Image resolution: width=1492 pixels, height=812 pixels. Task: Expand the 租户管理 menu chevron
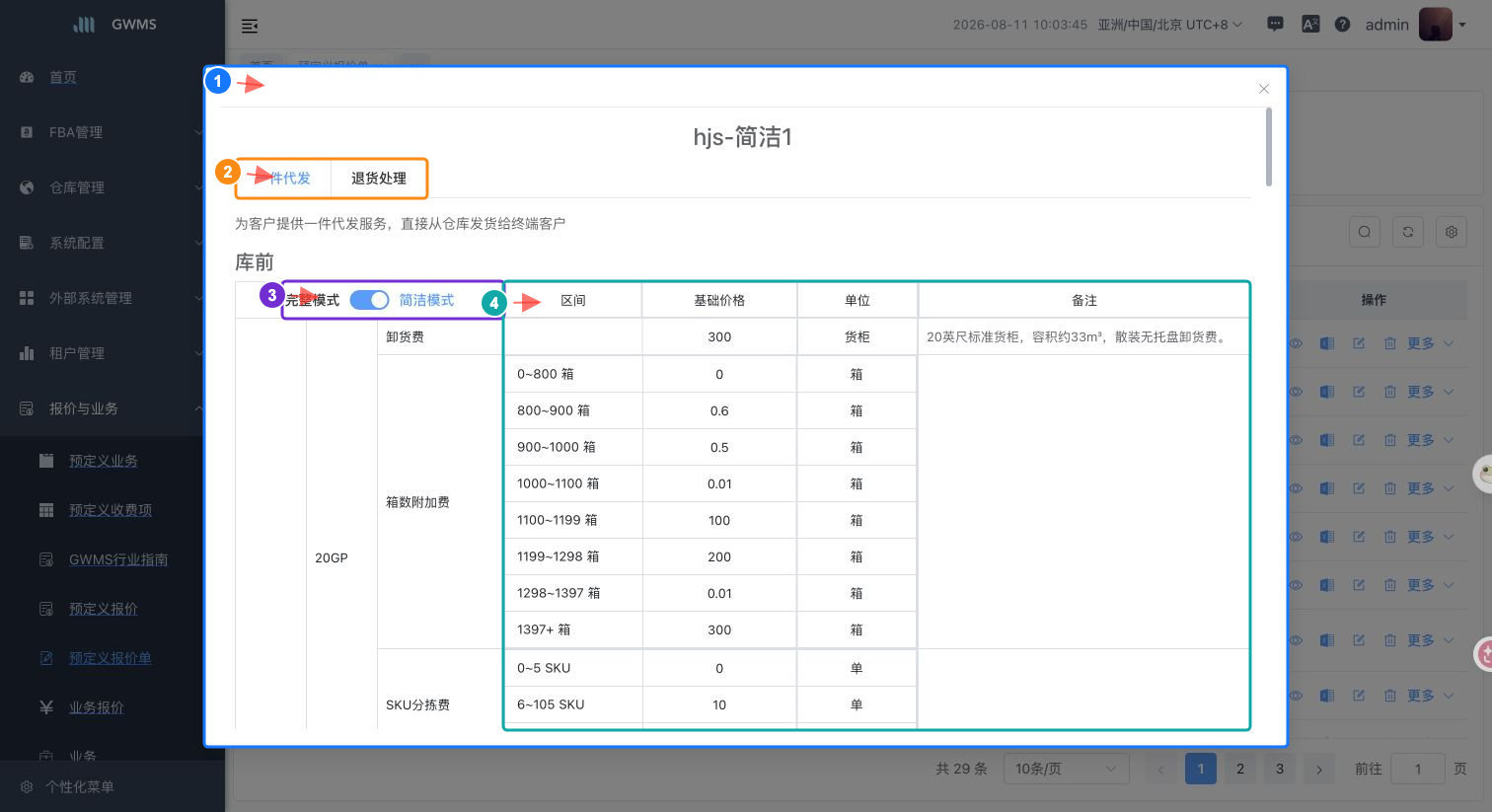199,353
